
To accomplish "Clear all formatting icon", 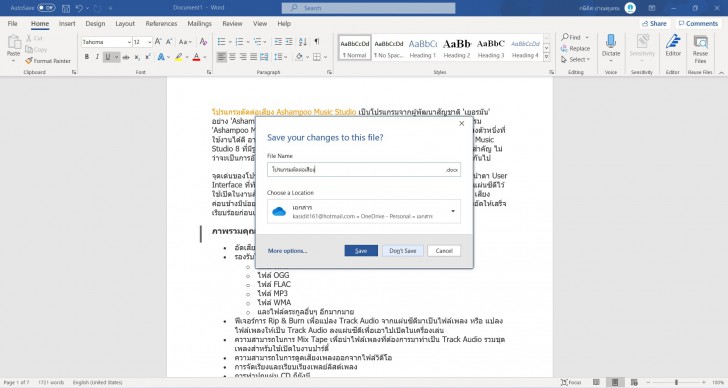I will pos(203,42).
